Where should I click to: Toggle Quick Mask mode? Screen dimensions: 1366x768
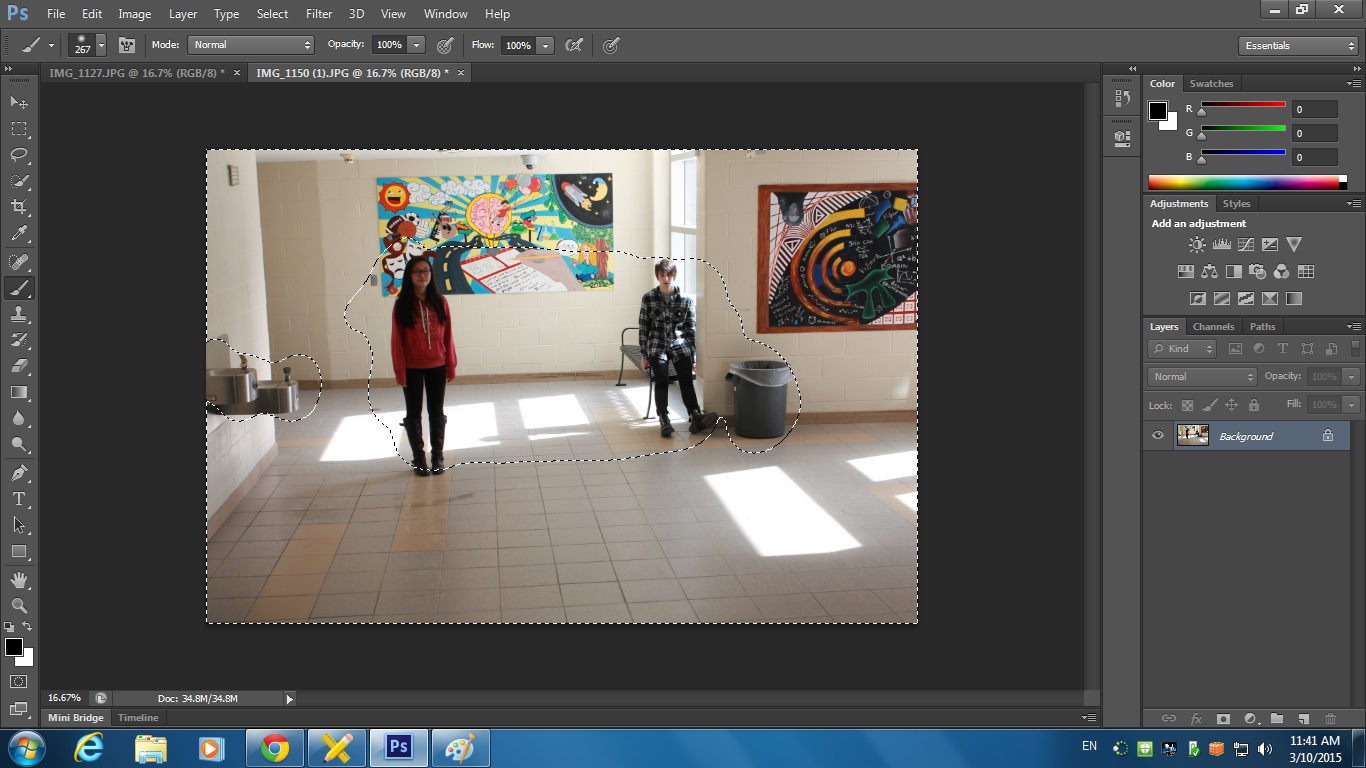click(x=19, y=681)
